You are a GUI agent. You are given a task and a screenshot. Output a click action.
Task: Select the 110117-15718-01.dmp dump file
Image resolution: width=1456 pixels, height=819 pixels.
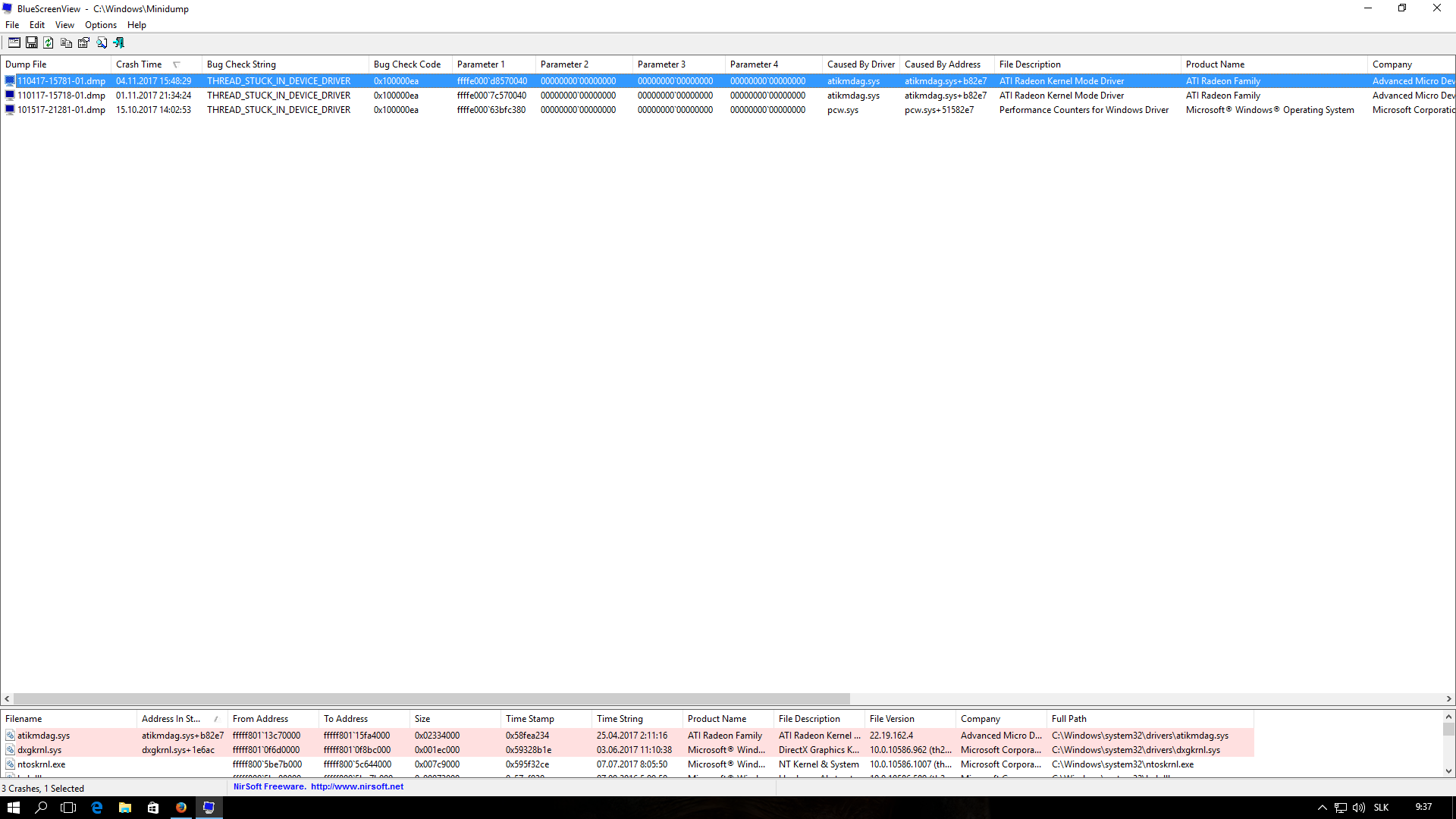pyautogui.click(x=61, y=96)
